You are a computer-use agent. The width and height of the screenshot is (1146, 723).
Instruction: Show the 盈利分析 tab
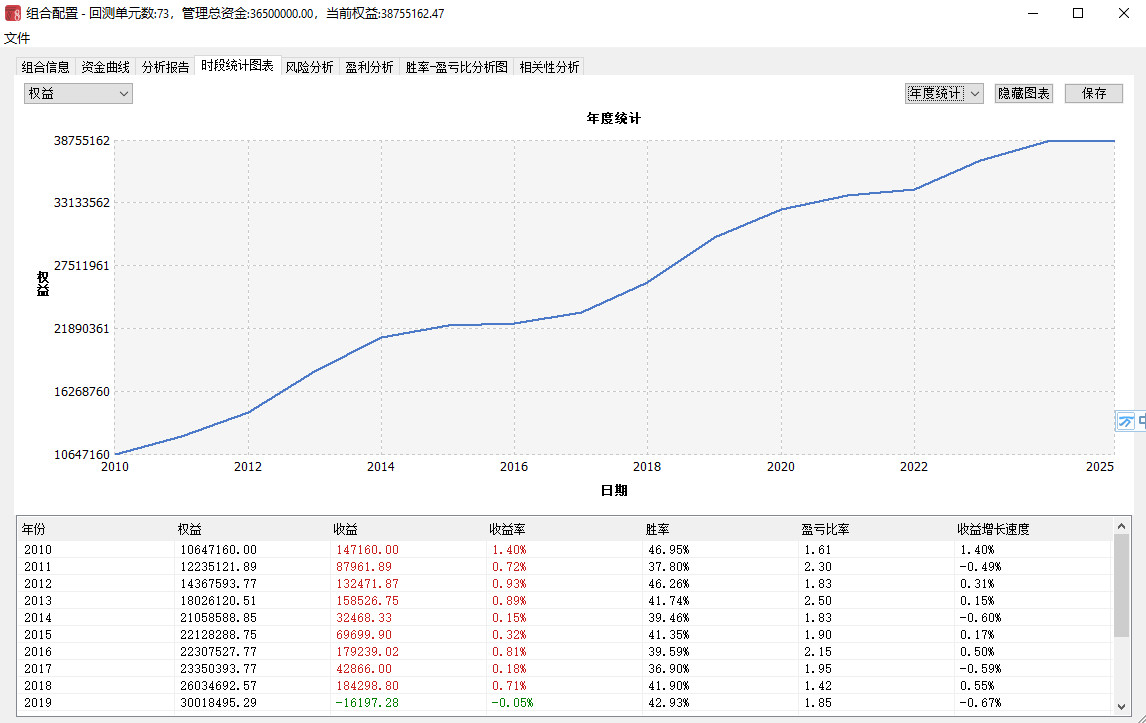coord(369,67)
